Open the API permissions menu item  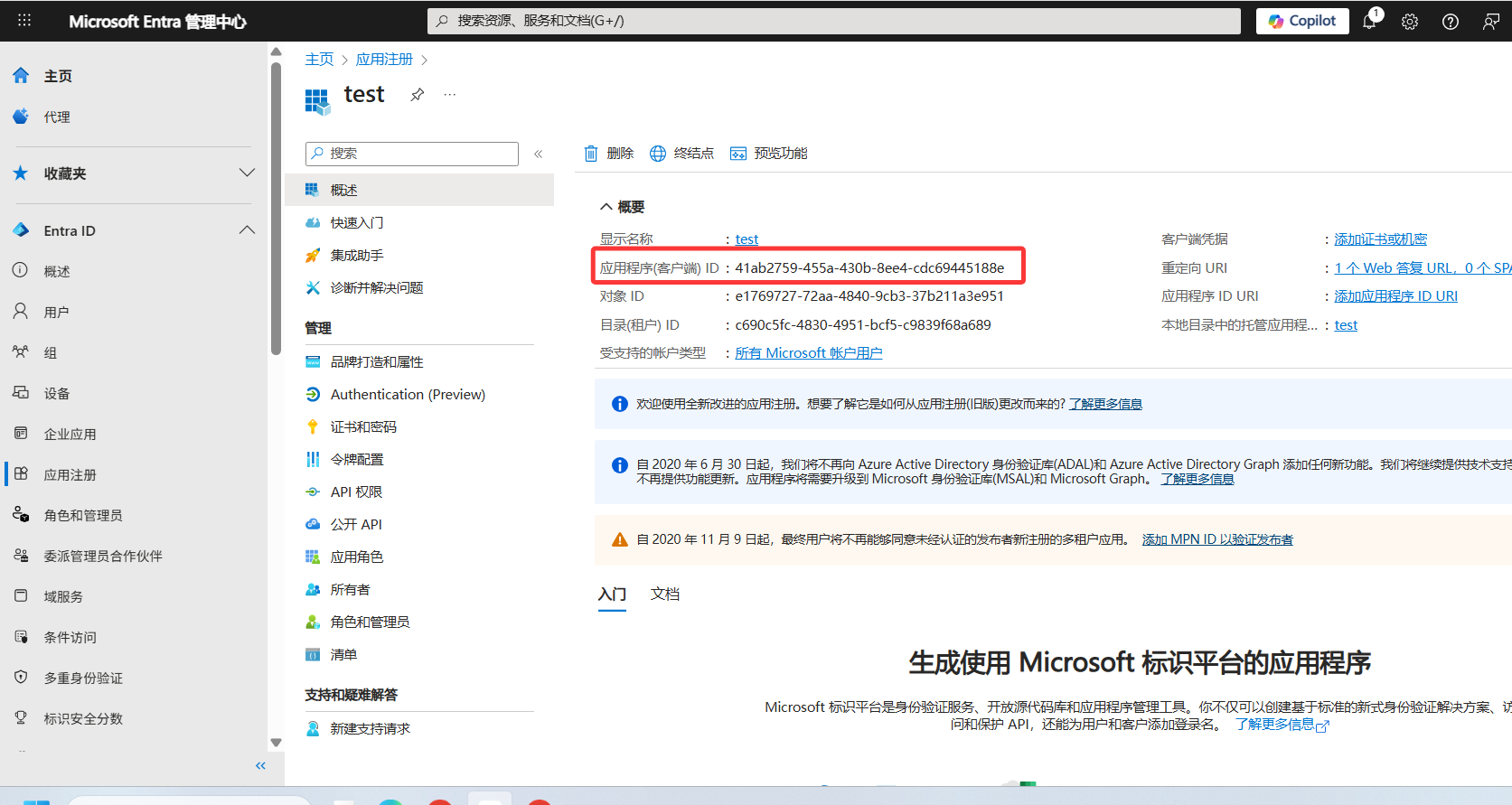pos(356,492)
